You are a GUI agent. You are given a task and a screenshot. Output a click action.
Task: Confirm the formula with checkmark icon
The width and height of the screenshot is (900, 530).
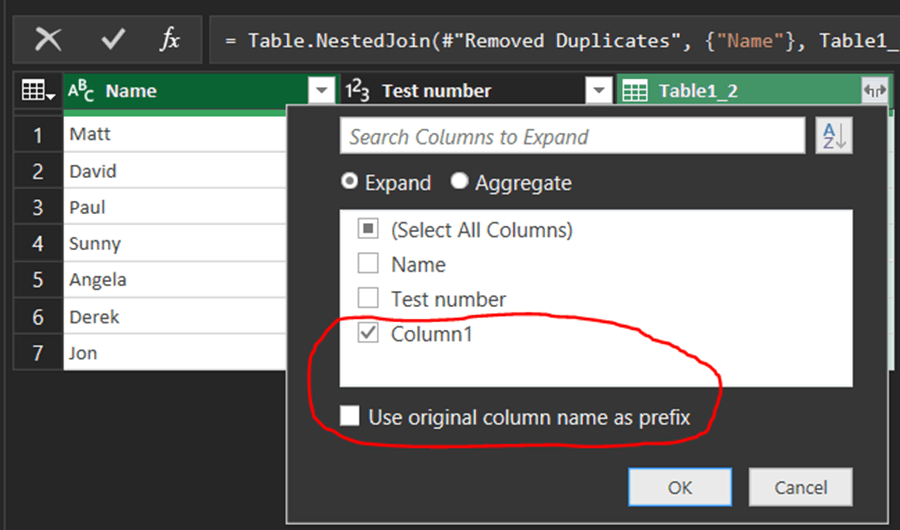[x=112, y=40]
